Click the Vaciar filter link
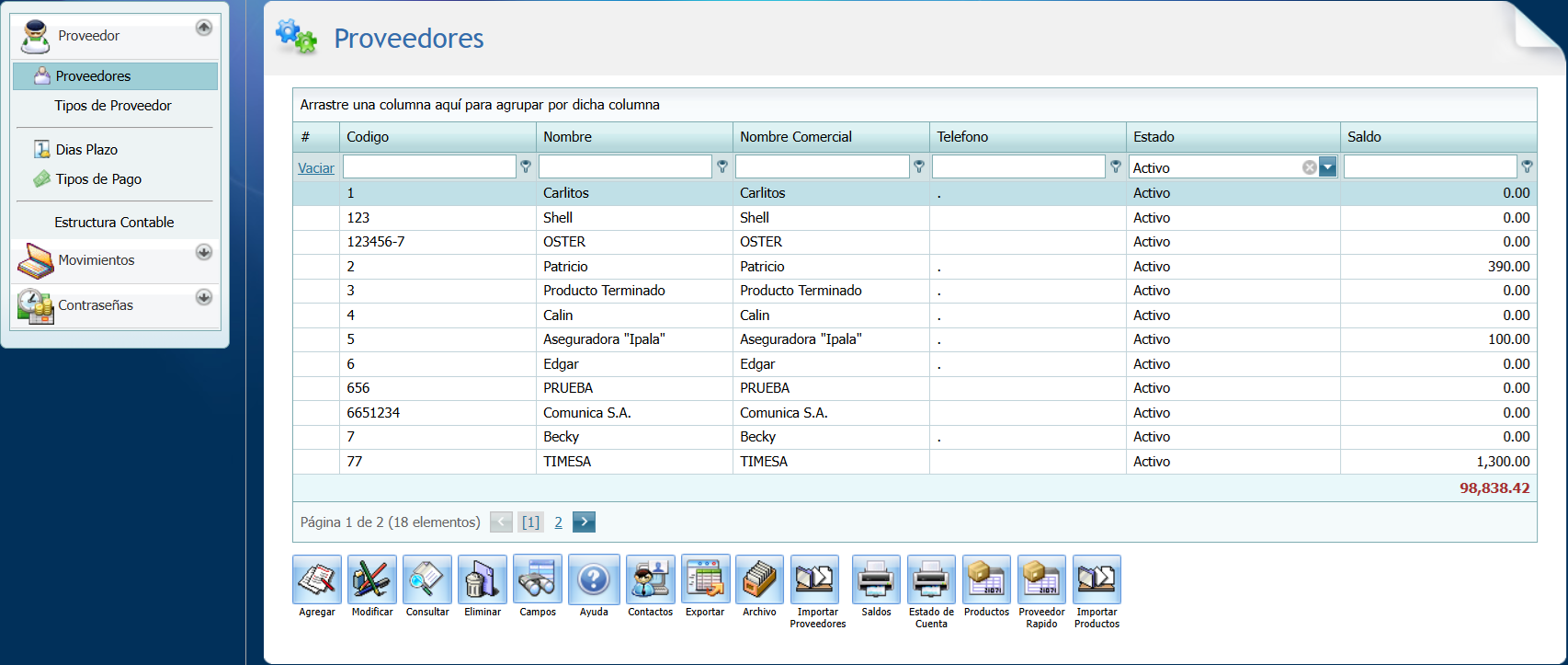 coord(315,168)
